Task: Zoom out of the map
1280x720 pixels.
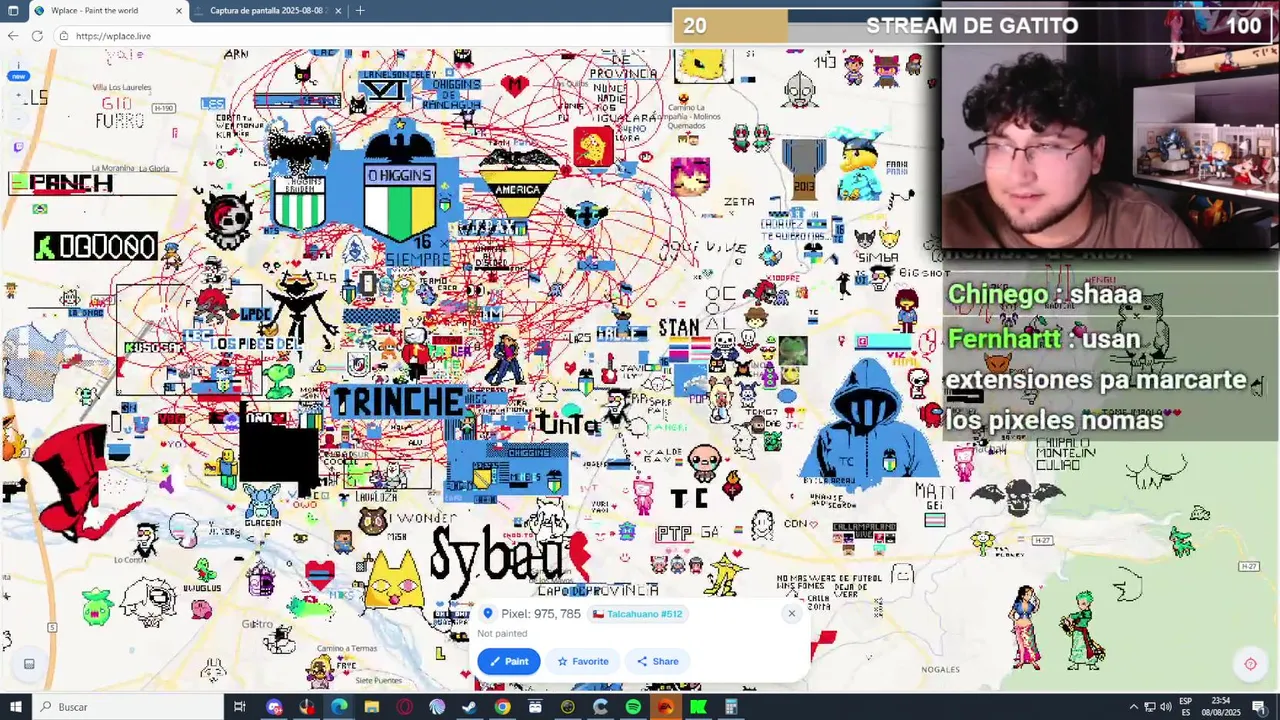Action: (x=18, y=119)
